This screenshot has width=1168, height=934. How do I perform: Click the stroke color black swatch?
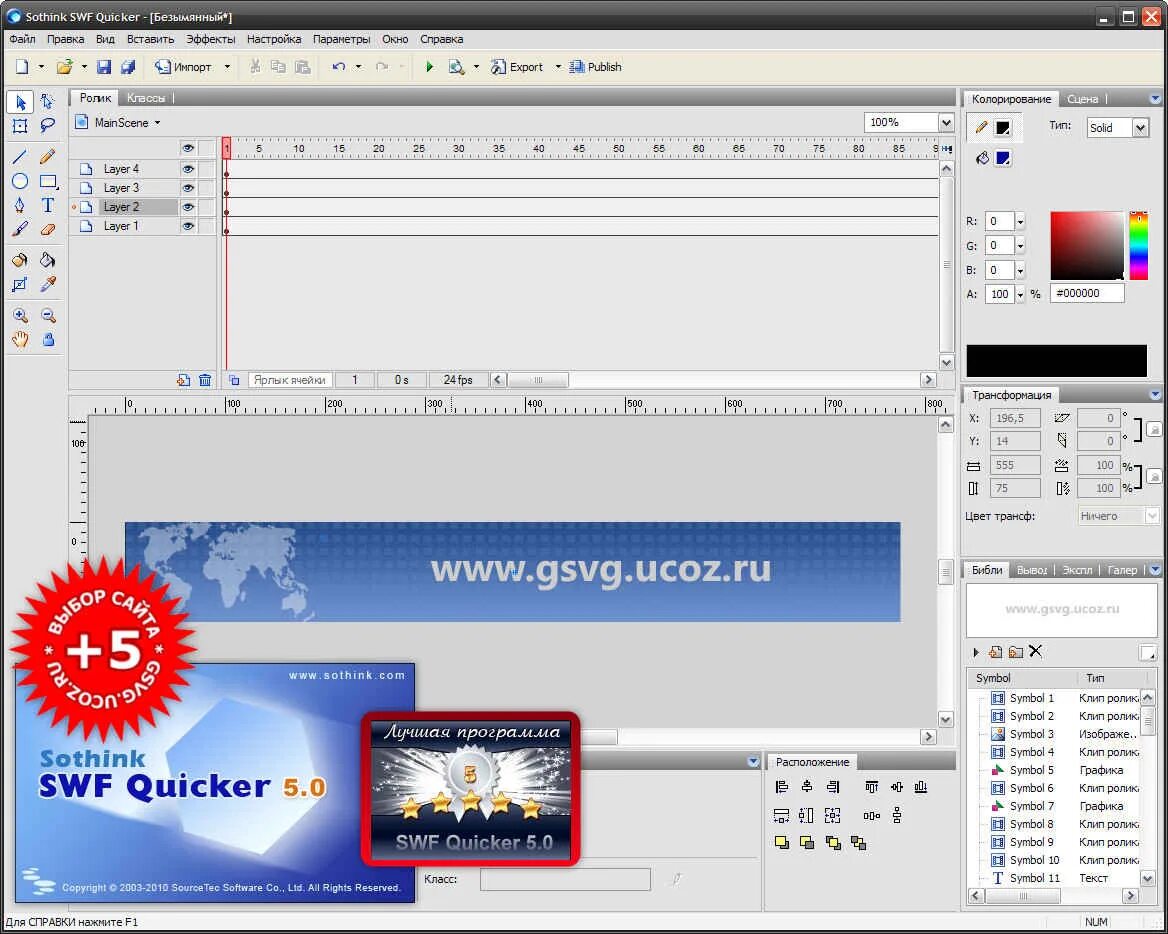point(1003,128)
